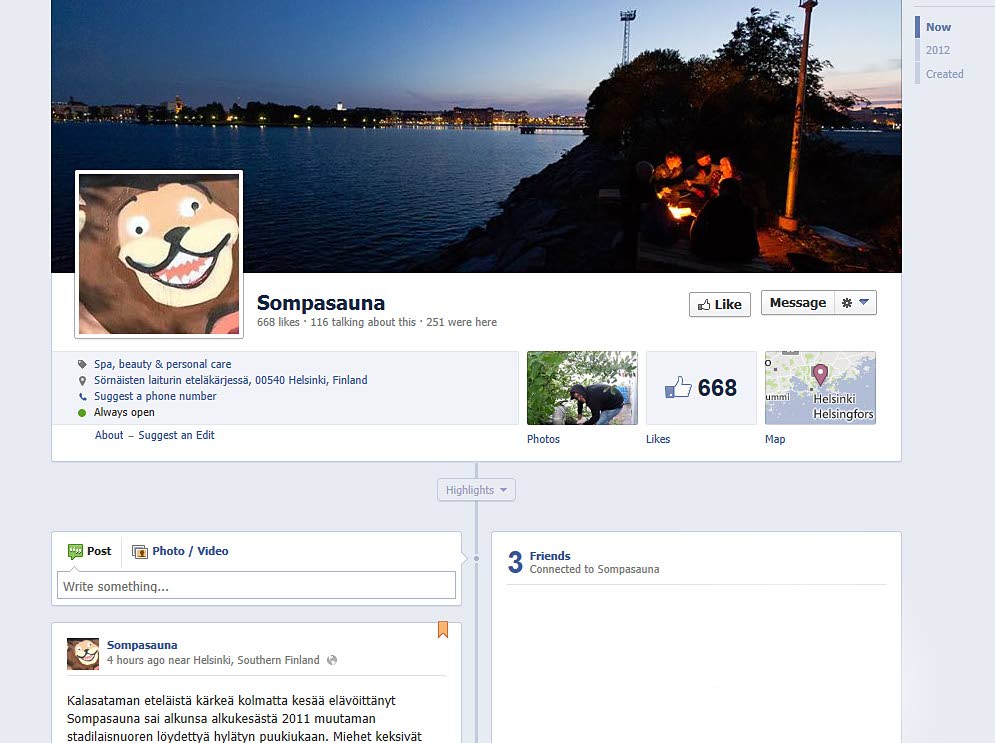Click the '251 were here' text
The height and width of the screenshot is (743, 995).
click(462, 322)
